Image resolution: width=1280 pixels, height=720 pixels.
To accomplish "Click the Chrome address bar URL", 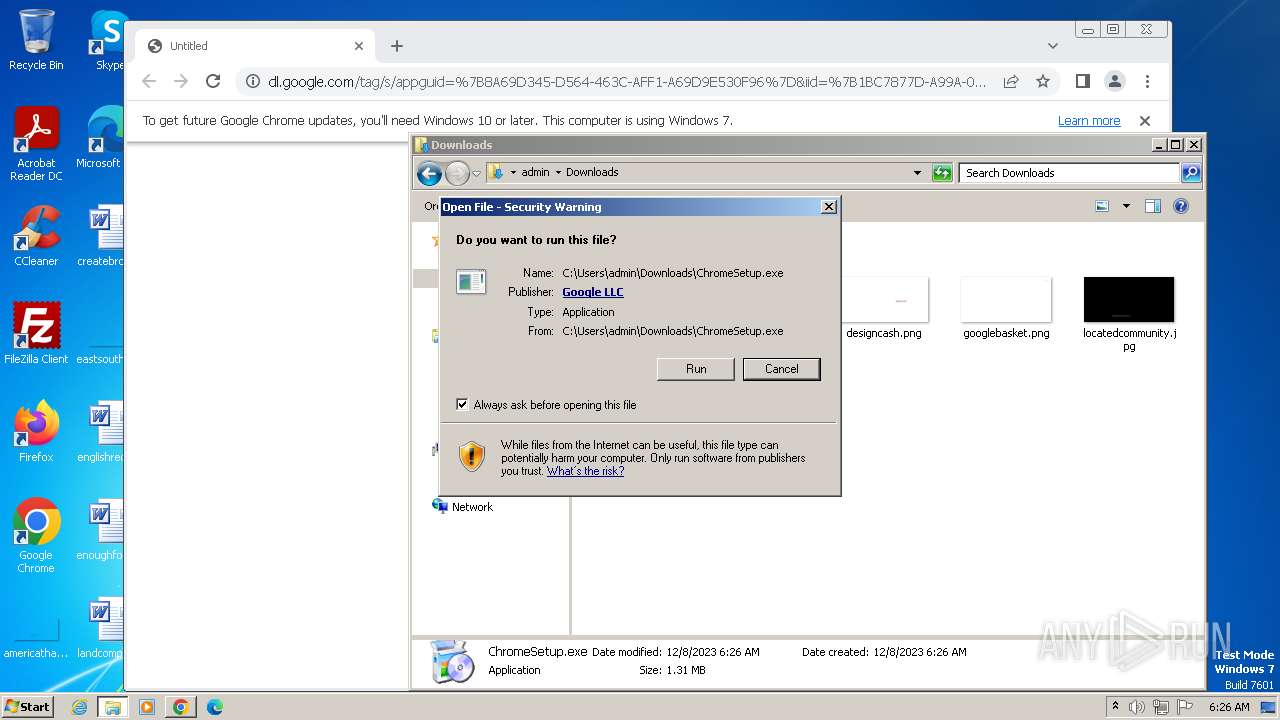I will [627, 81].
